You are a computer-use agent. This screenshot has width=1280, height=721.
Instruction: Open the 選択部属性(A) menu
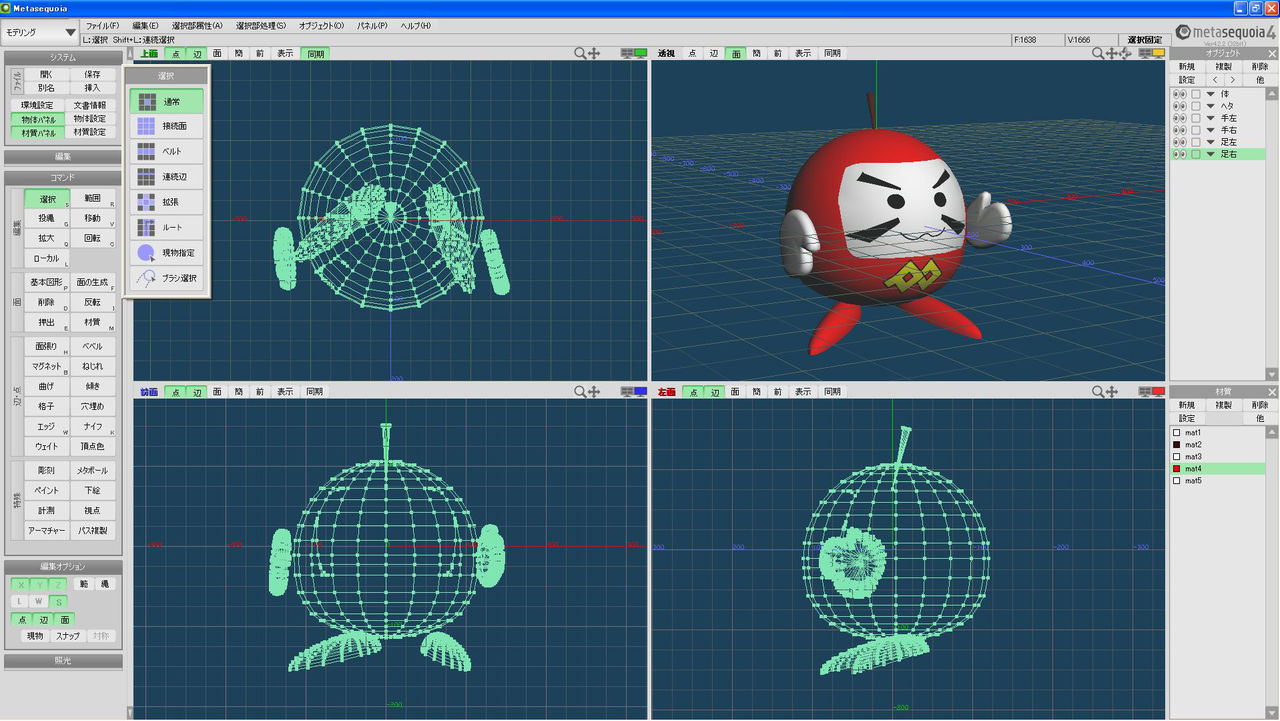tap(197, 25)
